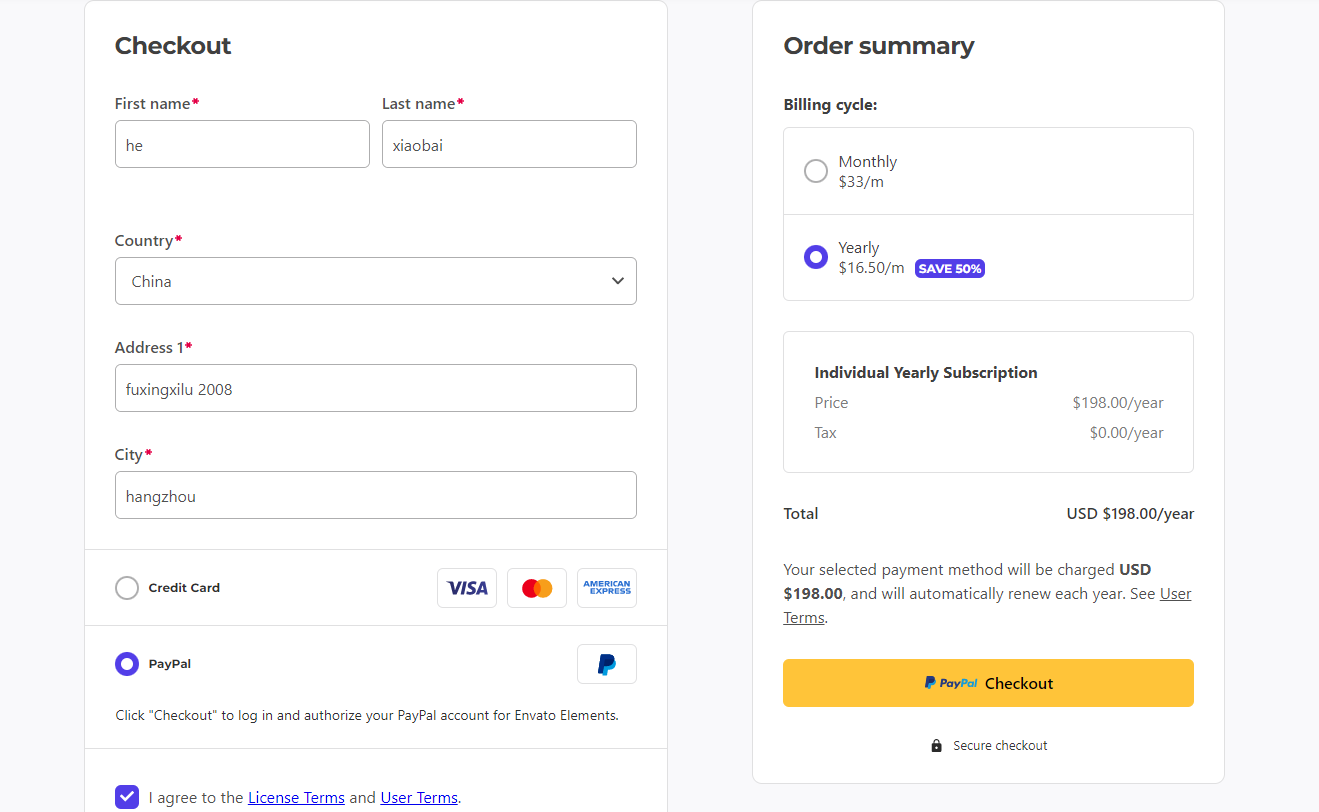Click the Address 1 input field
Screen dimensions: 1319x812
point(376,388)
